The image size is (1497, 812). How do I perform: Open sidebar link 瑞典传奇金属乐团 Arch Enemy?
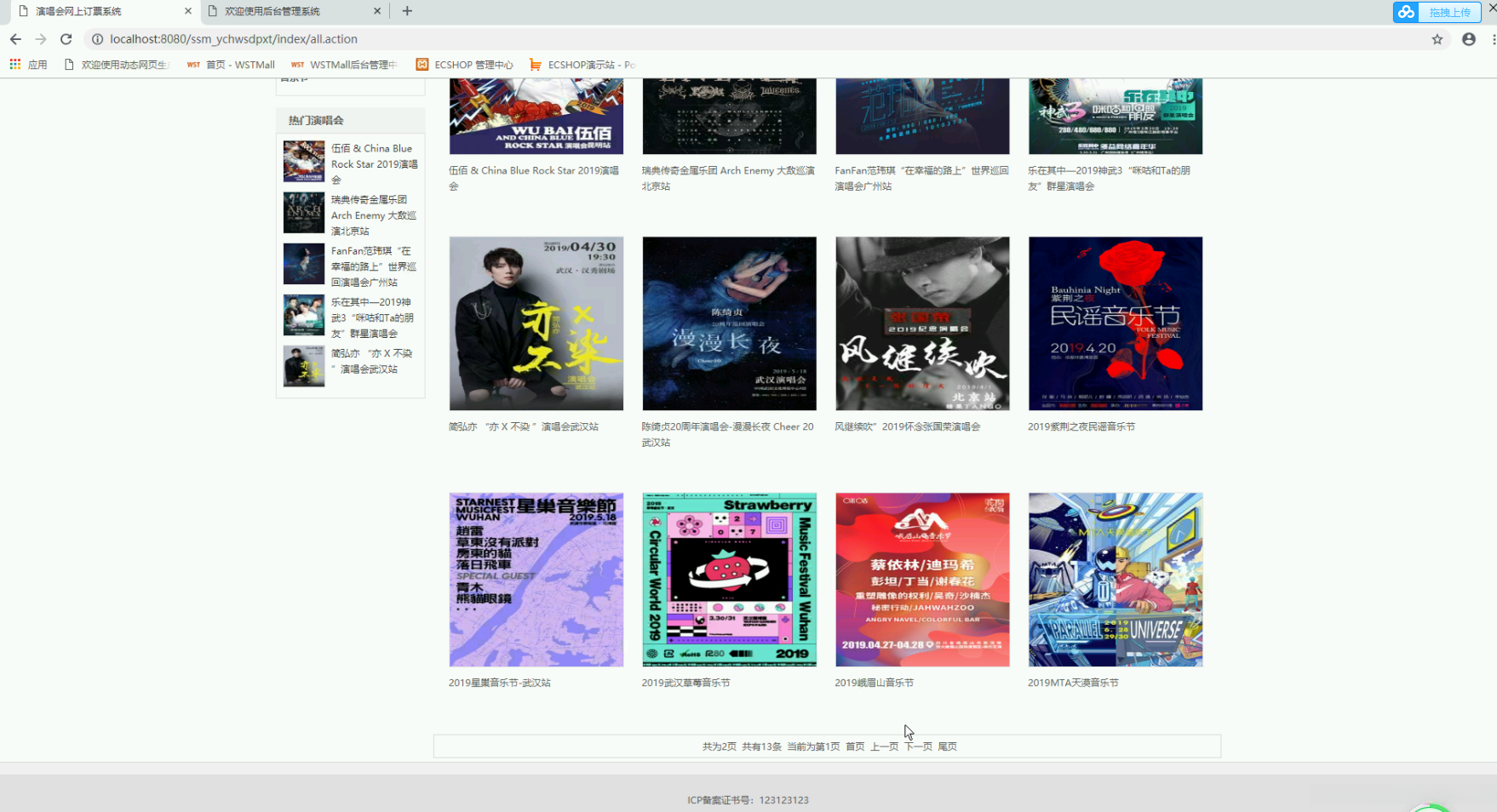375,215
